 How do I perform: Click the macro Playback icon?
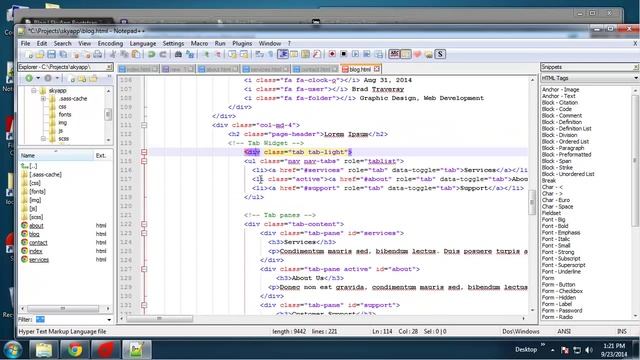pyautogui.click(x=355, y=54)
